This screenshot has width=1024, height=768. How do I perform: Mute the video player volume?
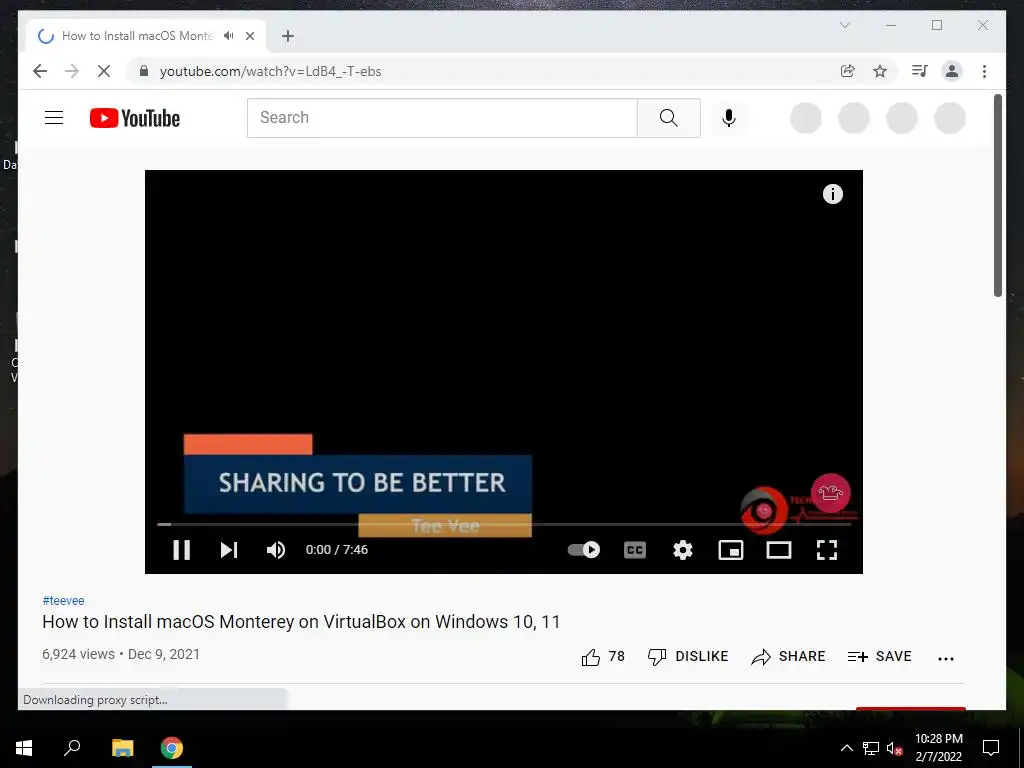(x=276, y=550)
